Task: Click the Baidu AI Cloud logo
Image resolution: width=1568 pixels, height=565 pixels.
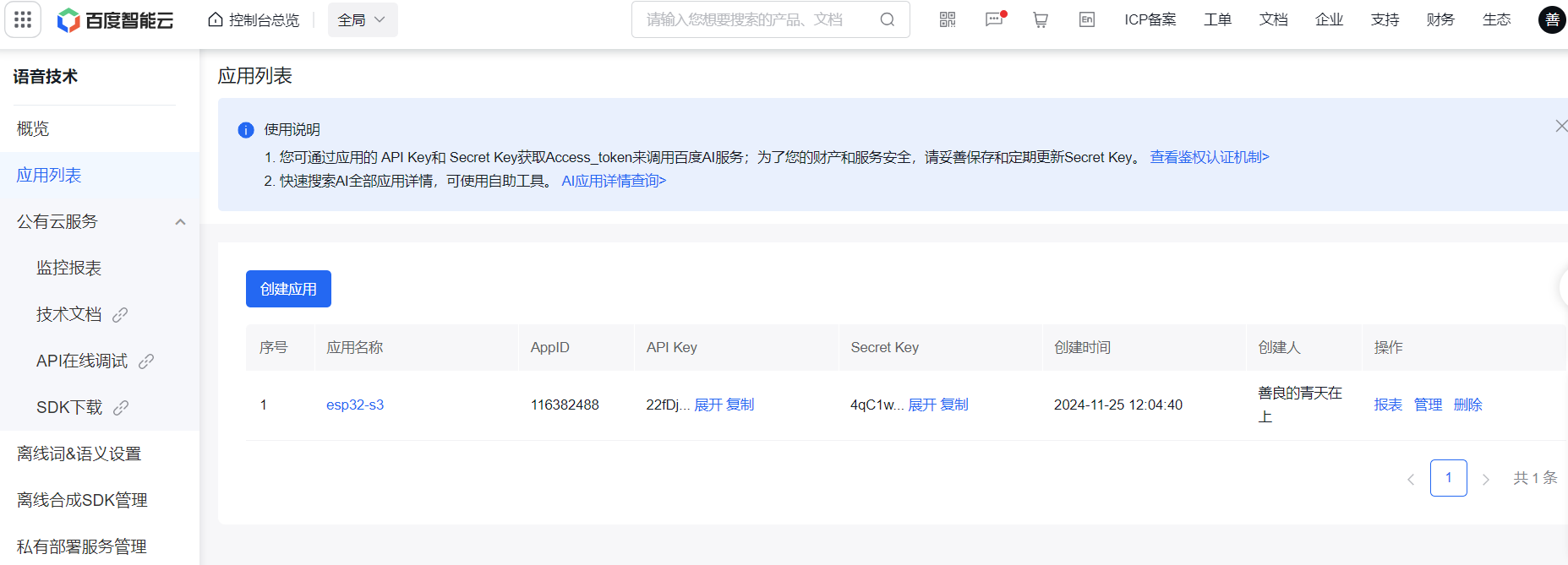Action: 115,20
